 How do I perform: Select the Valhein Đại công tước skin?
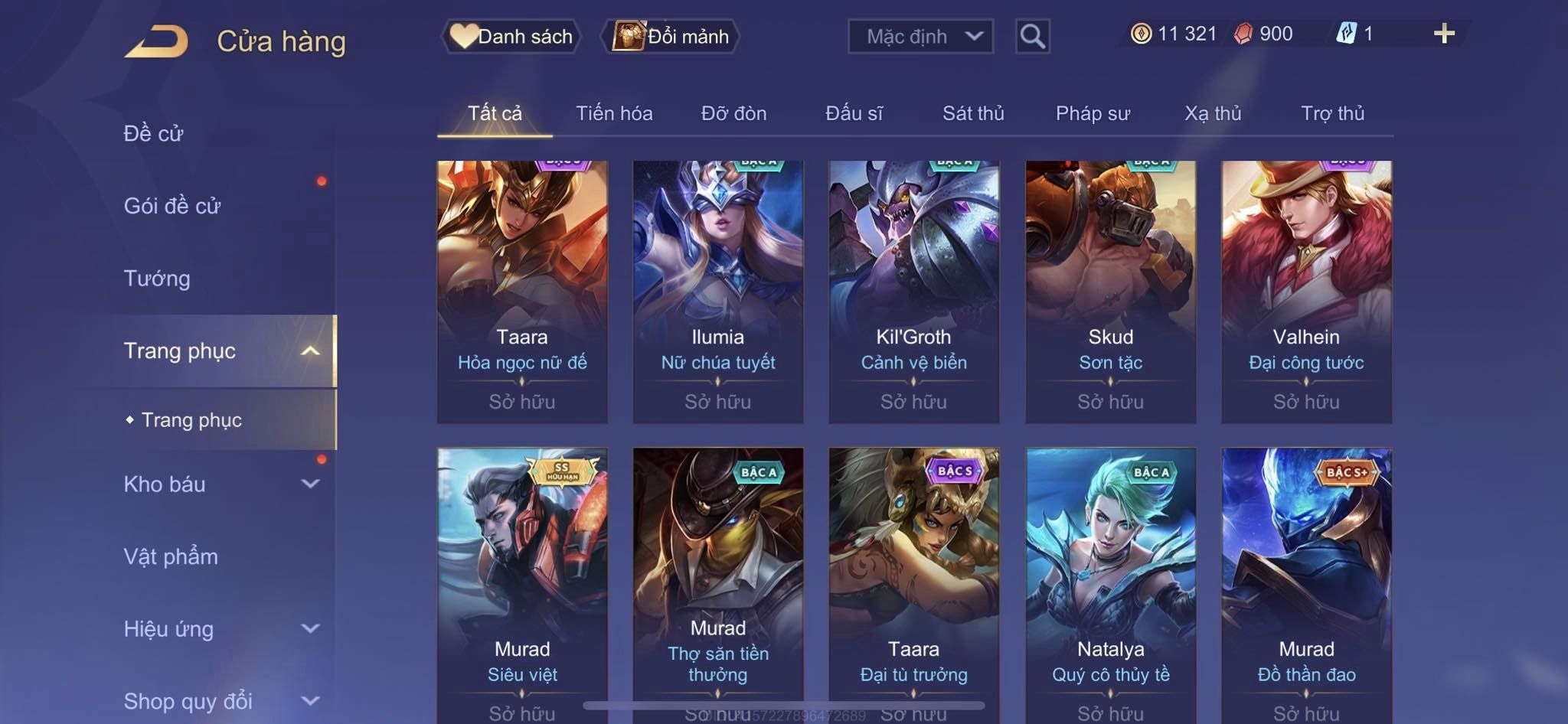click(1306, 292)
